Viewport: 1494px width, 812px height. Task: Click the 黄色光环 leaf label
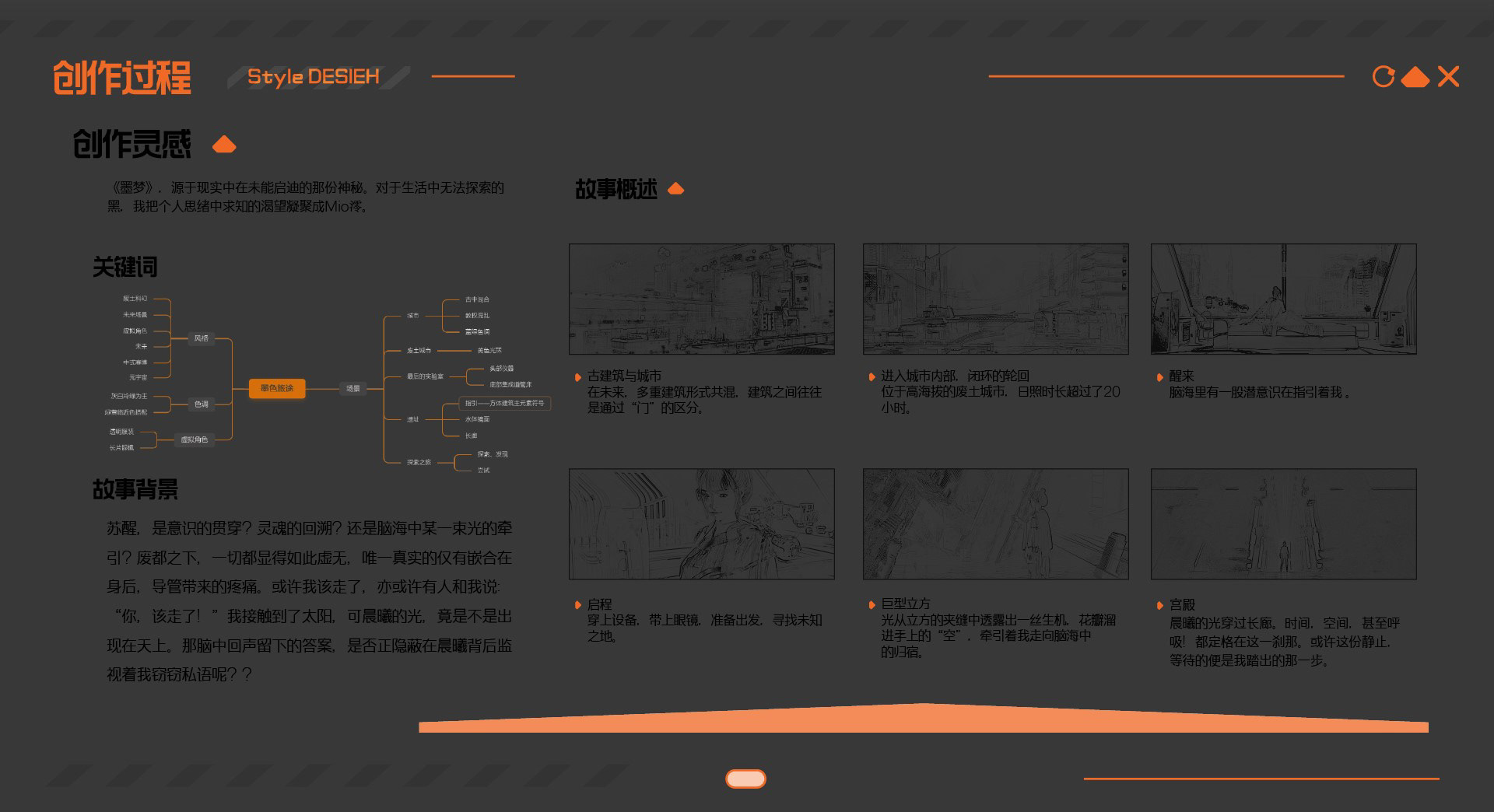click(489, 351)
